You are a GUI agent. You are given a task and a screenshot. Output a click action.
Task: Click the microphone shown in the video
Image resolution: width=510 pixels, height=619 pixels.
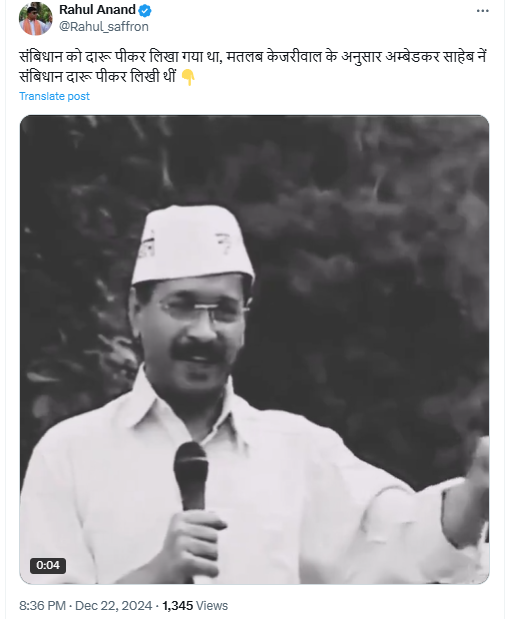[x=190, y=476]
